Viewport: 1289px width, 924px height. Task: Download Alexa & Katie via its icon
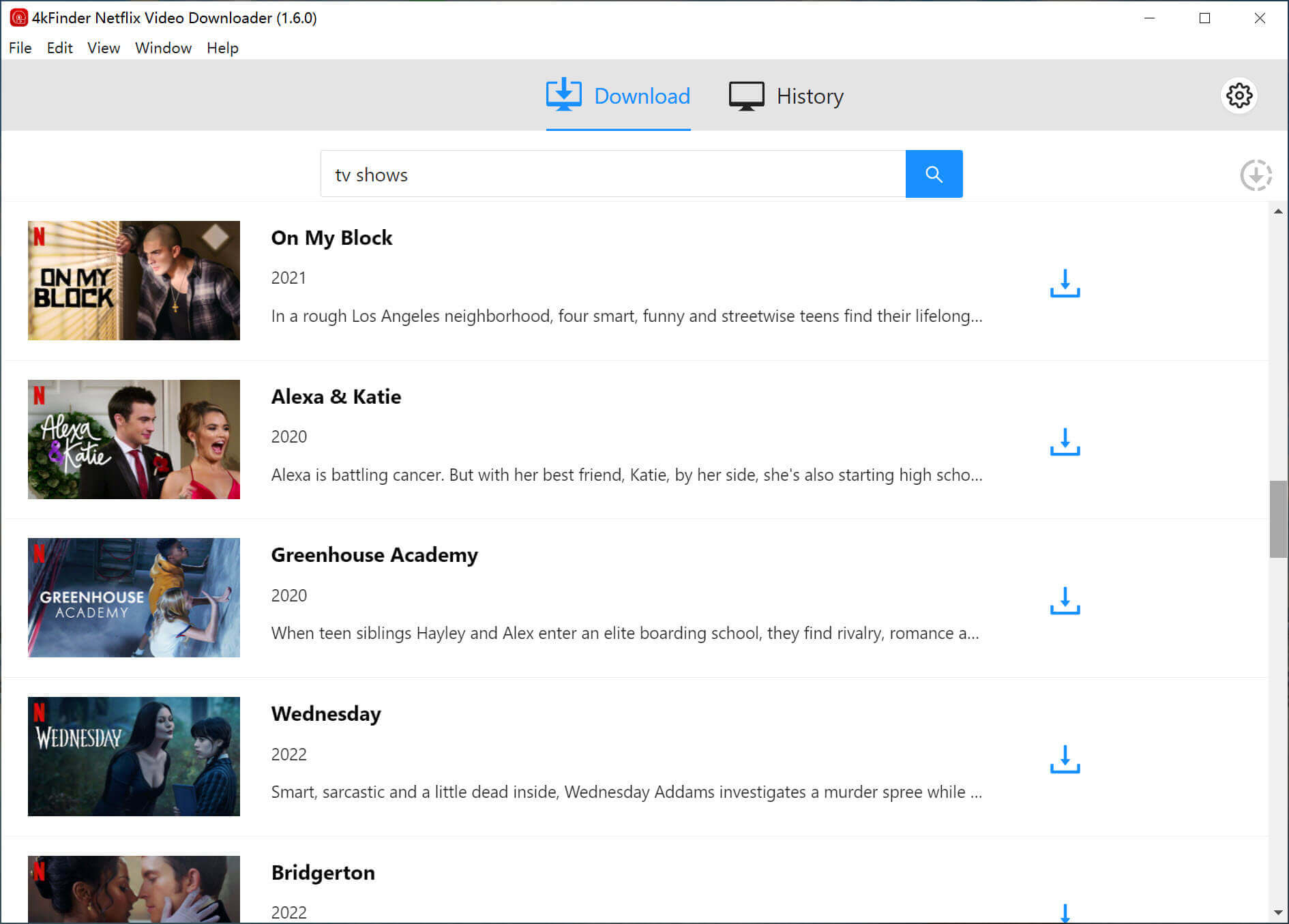coord(1065,442)
